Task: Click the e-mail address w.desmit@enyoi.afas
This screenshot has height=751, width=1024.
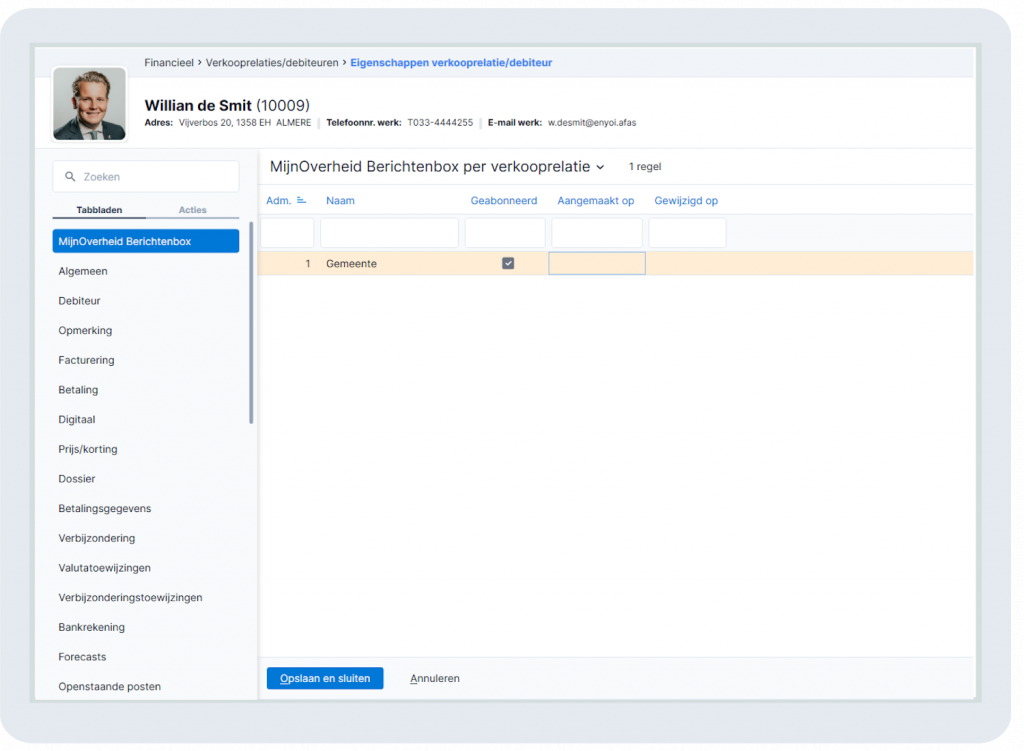Action: [592, 123]
